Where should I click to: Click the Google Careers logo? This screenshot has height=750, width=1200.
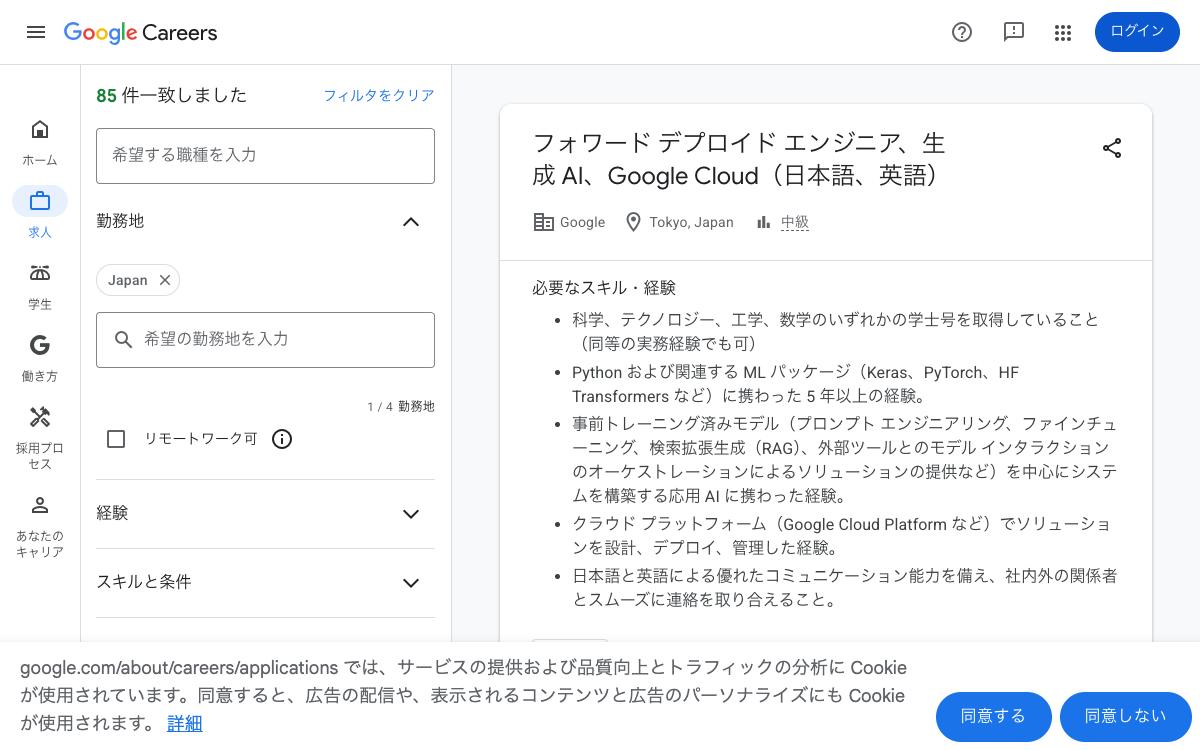140,32
